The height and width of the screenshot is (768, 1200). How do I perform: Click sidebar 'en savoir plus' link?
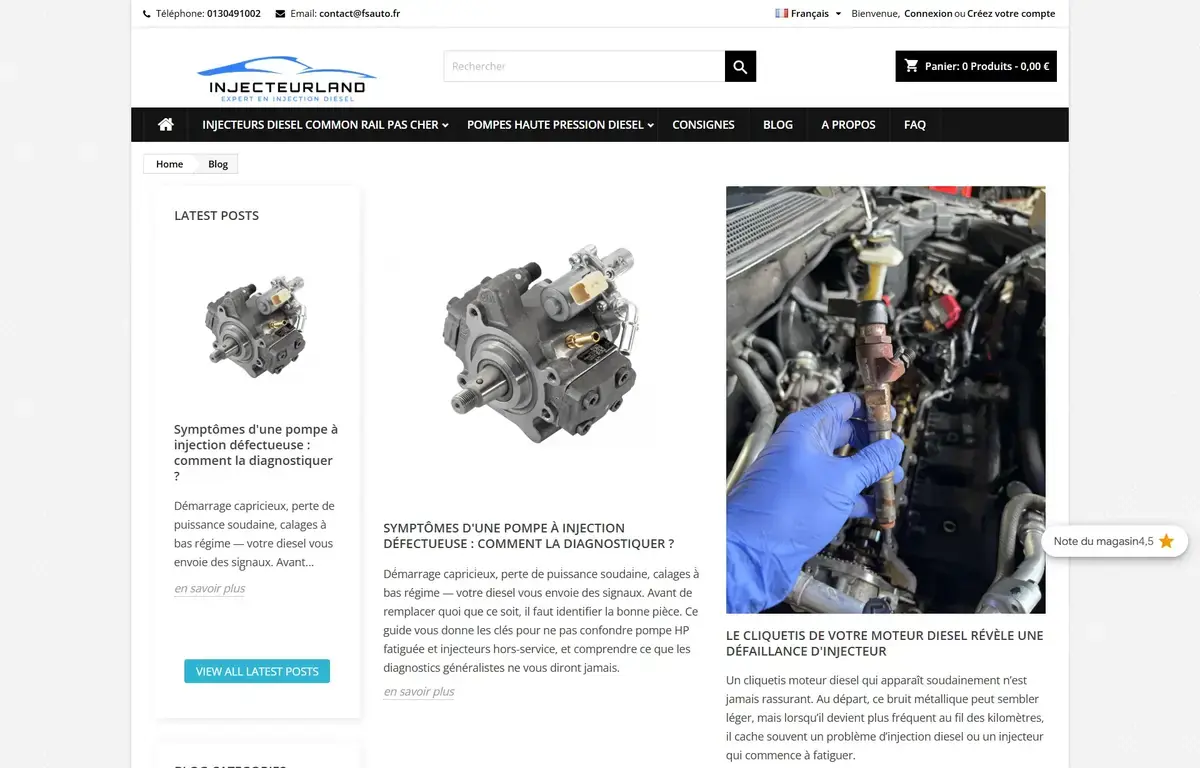210,588
